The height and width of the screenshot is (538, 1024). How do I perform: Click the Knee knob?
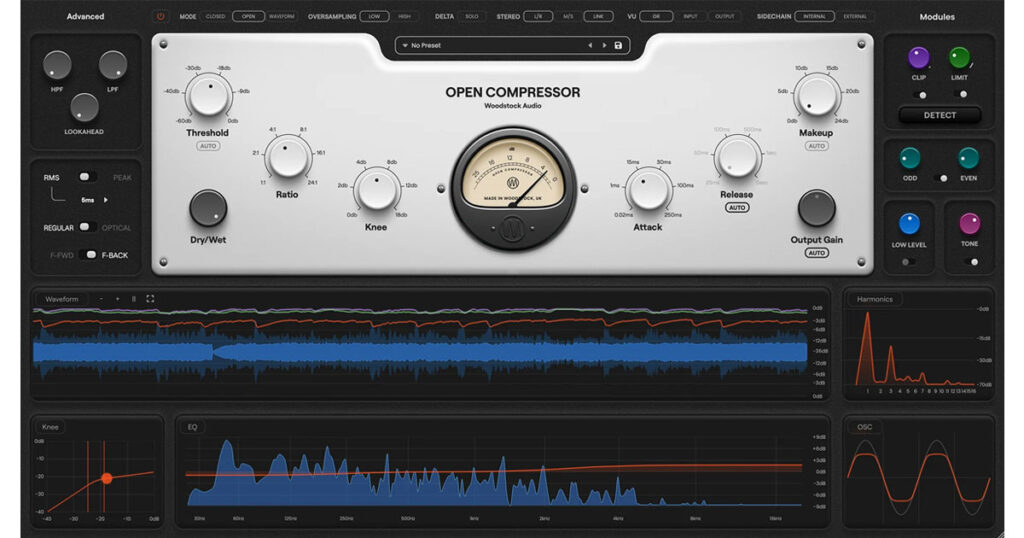[x=376, y=189]
